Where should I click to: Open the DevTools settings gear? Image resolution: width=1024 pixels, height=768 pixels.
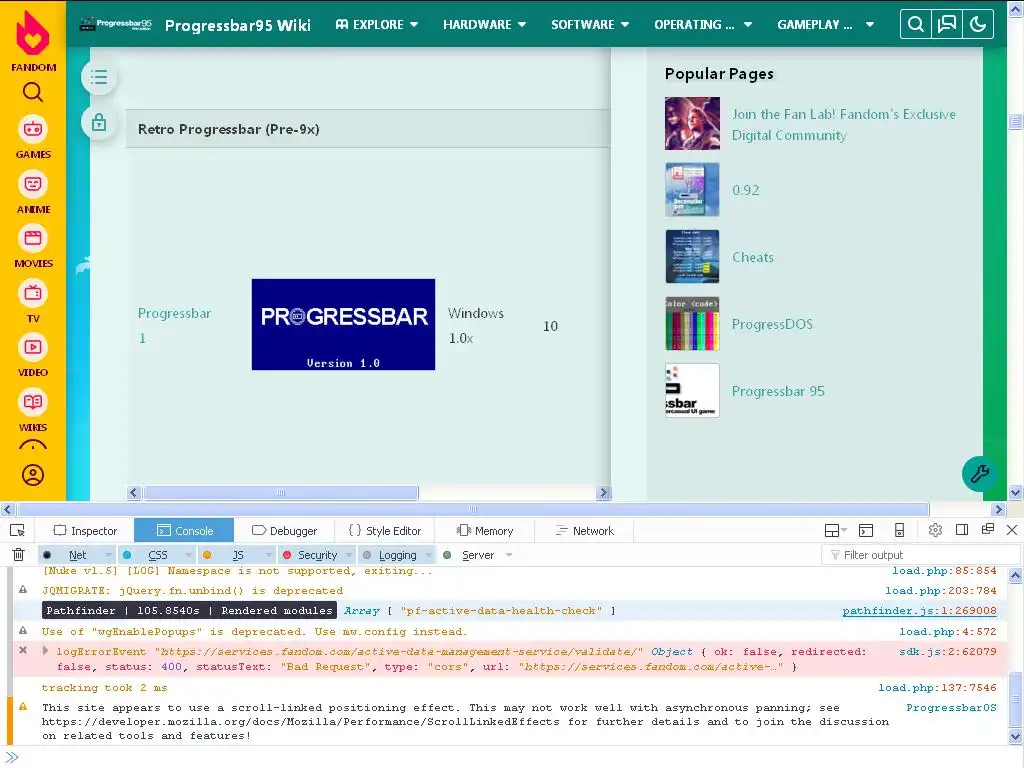click(935, 530)
